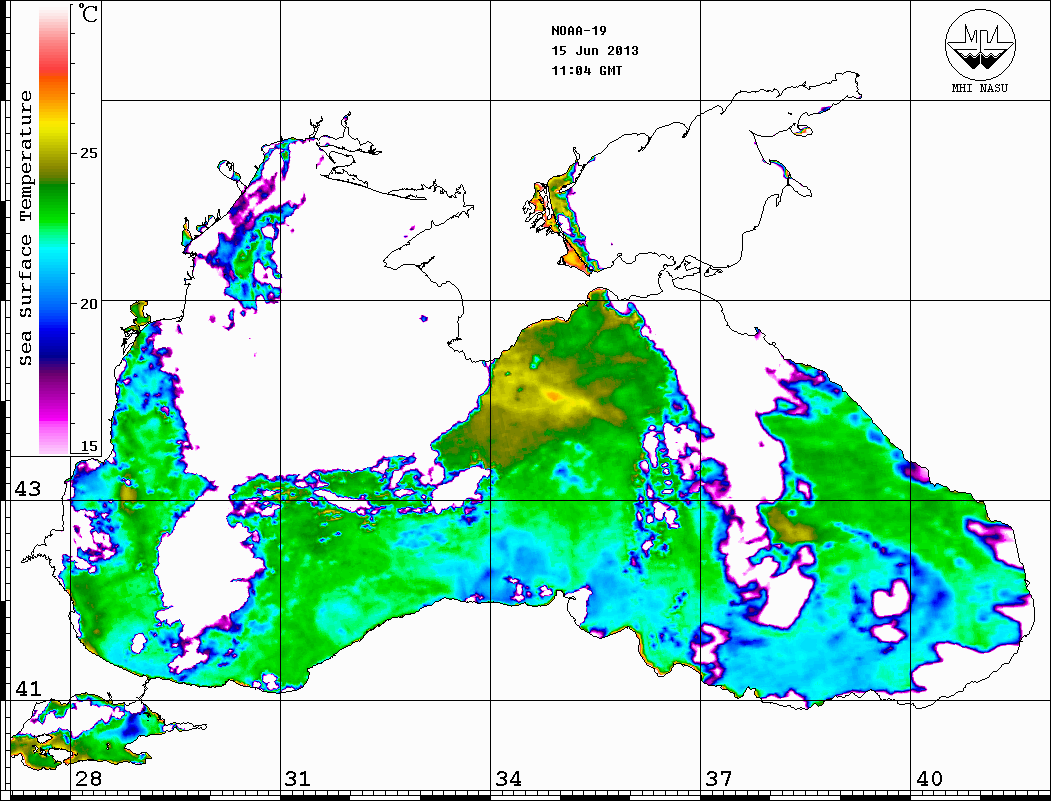Click longitude label 28

[x=88, y=778]
